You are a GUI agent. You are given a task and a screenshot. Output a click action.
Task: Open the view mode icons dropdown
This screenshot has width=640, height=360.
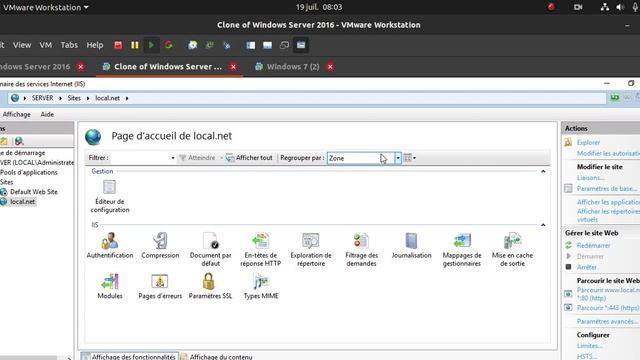(409, 158)
